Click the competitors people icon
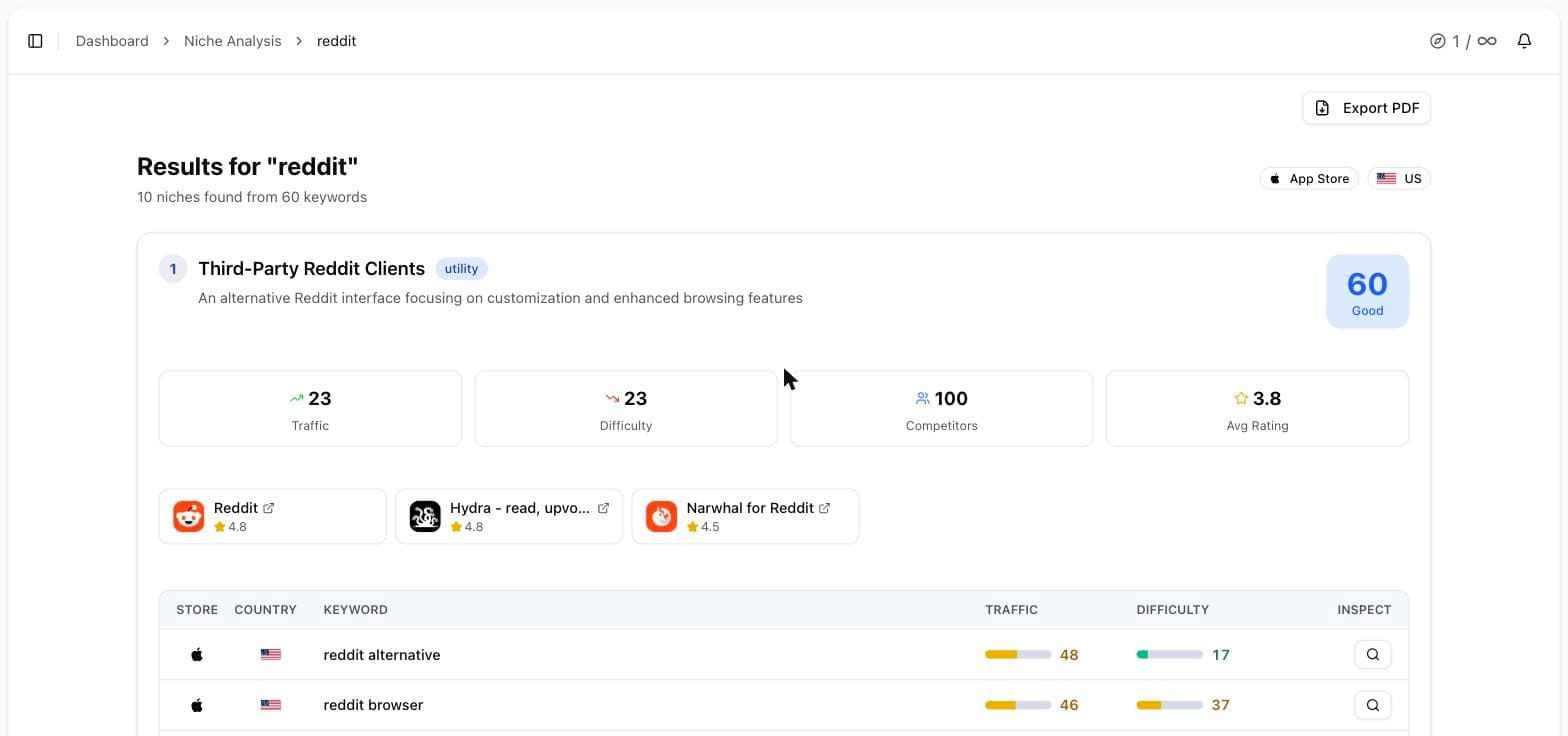Viewport: 1568px width, 736px height. tap(922, 398)
